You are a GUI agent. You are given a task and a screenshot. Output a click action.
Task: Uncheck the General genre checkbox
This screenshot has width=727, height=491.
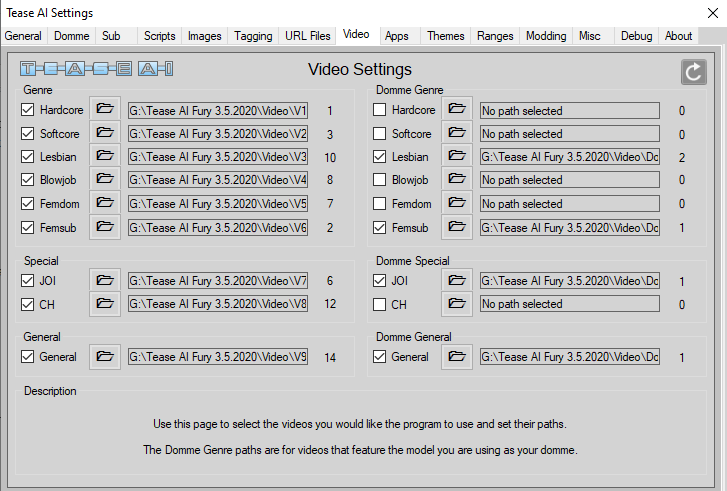(27, 357)
